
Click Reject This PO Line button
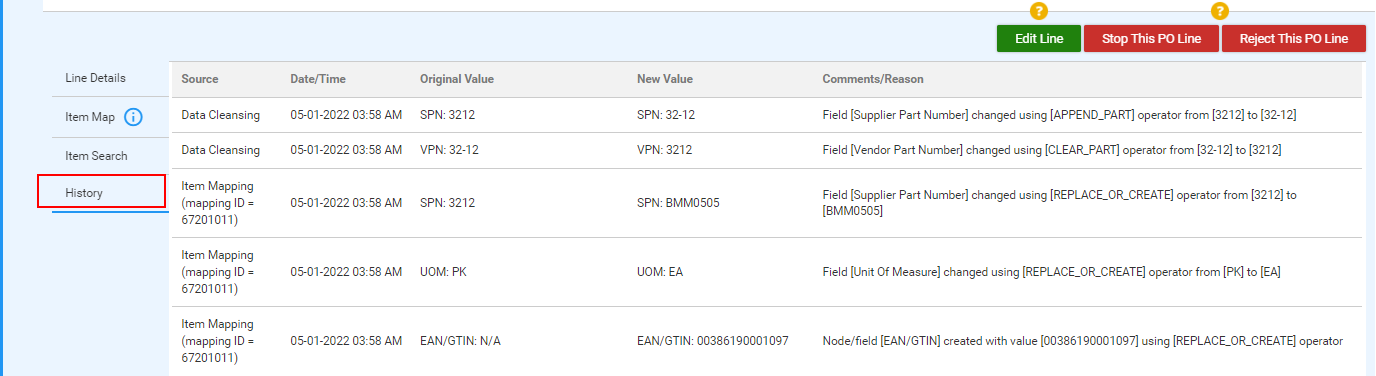pyautogui.click(x=1293, y=39)
